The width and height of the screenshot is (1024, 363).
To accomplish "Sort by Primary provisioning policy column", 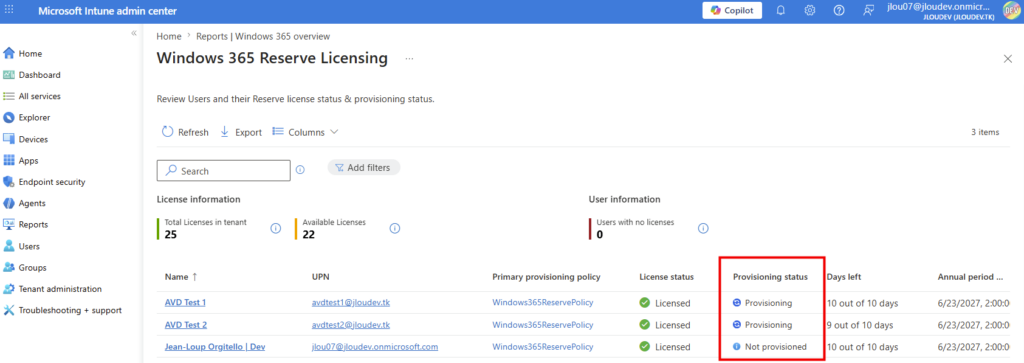I will [x=546, y=277].
